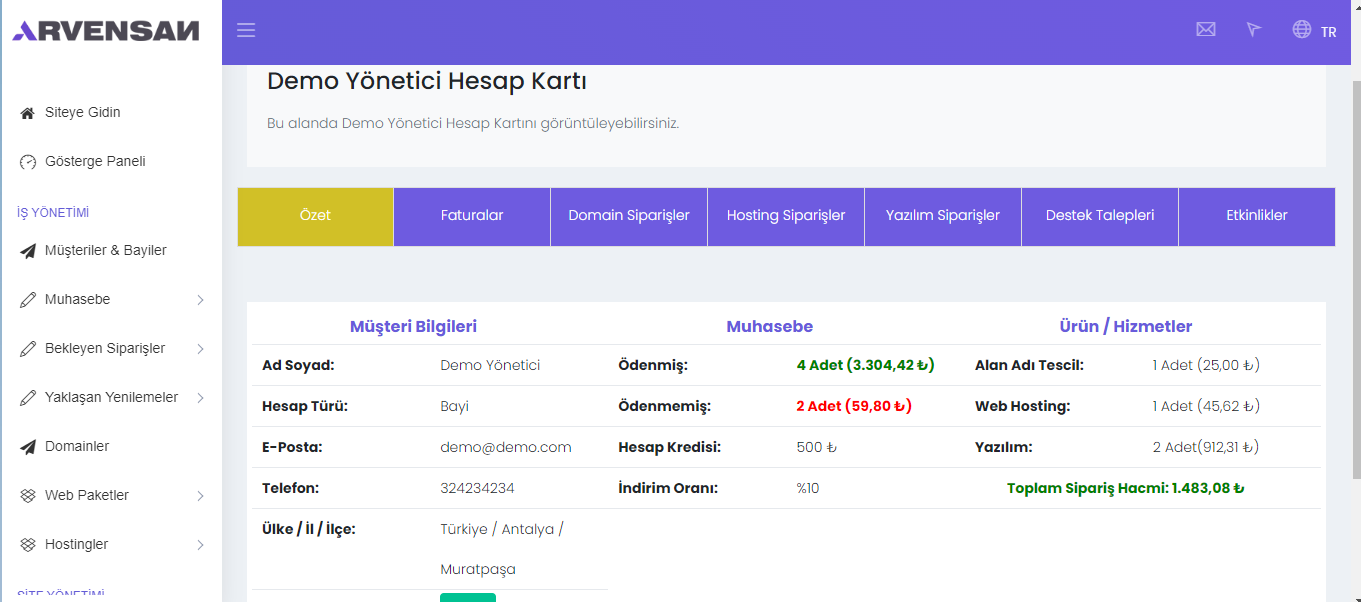Open Bekleyen Siparişler sidebar item
Viewport: 1361px width, 602px height.
pos(105,348)
